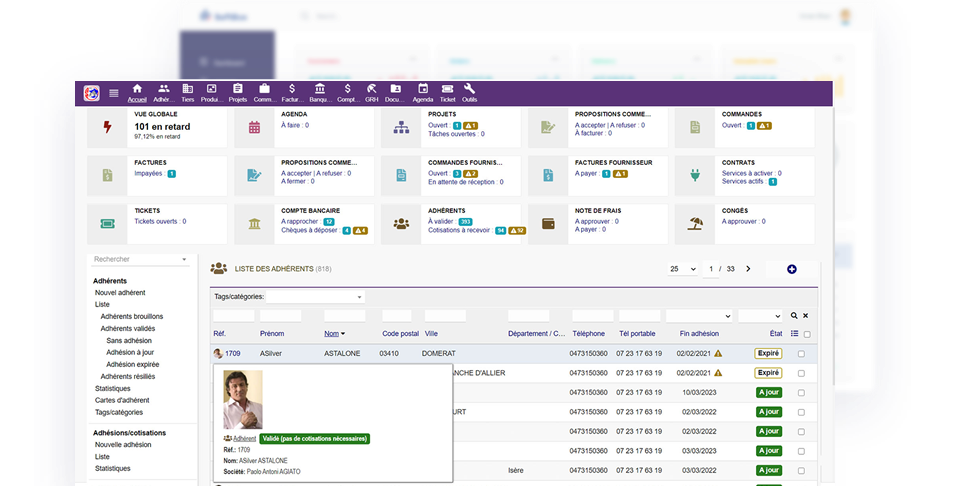Screen dimensions: 956x486
Task: Expand the État filter dropdown
Action: (x=760, y=316)
